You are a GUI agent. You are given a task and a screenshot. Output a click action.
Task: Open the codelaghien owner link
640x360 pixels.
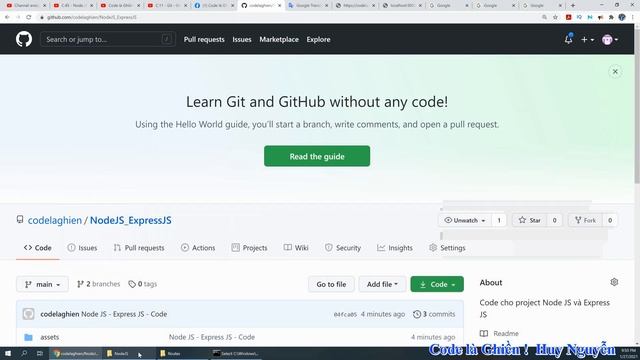55,220
